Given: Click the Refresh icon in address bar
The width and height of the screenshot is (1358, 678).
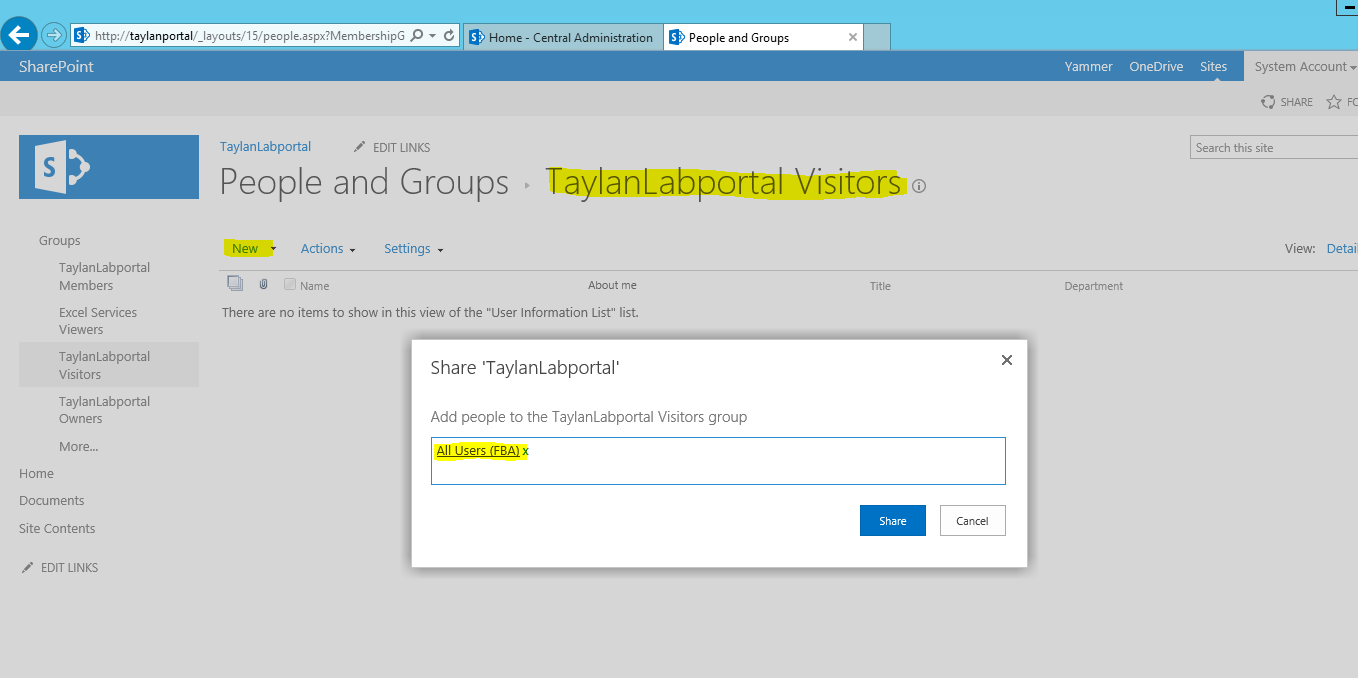Looking at the screenshot, I should click(x=449, y=36).
